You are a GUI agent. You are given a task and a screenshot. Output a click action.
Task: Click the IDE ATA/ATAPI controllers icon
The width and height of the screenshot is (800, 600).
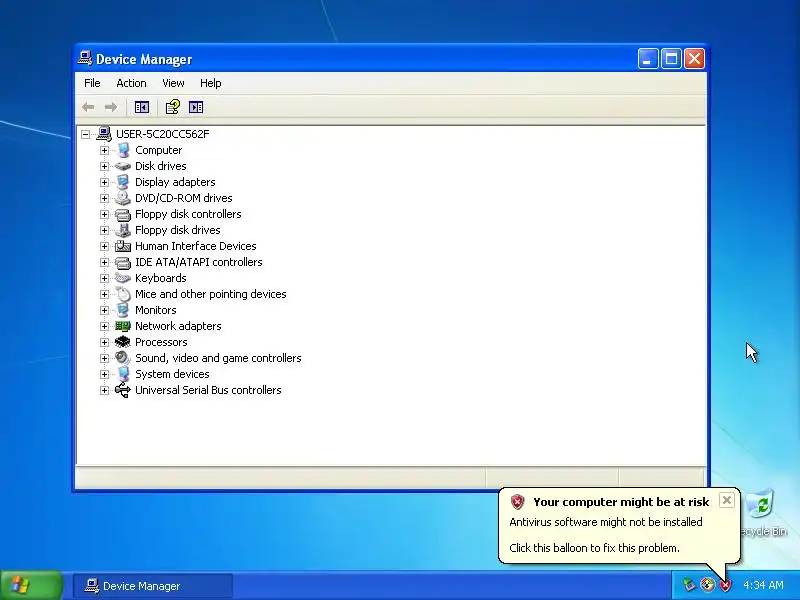pyautogui.click(x=123, y=262)
